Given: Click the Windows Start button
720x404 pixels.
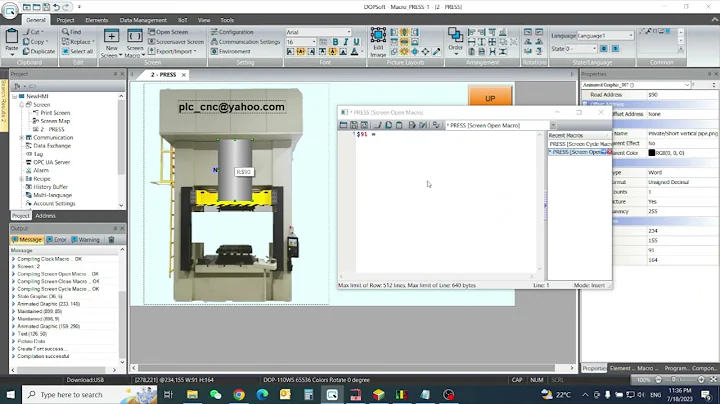Looking at the screenshot, I should point(10,394).
